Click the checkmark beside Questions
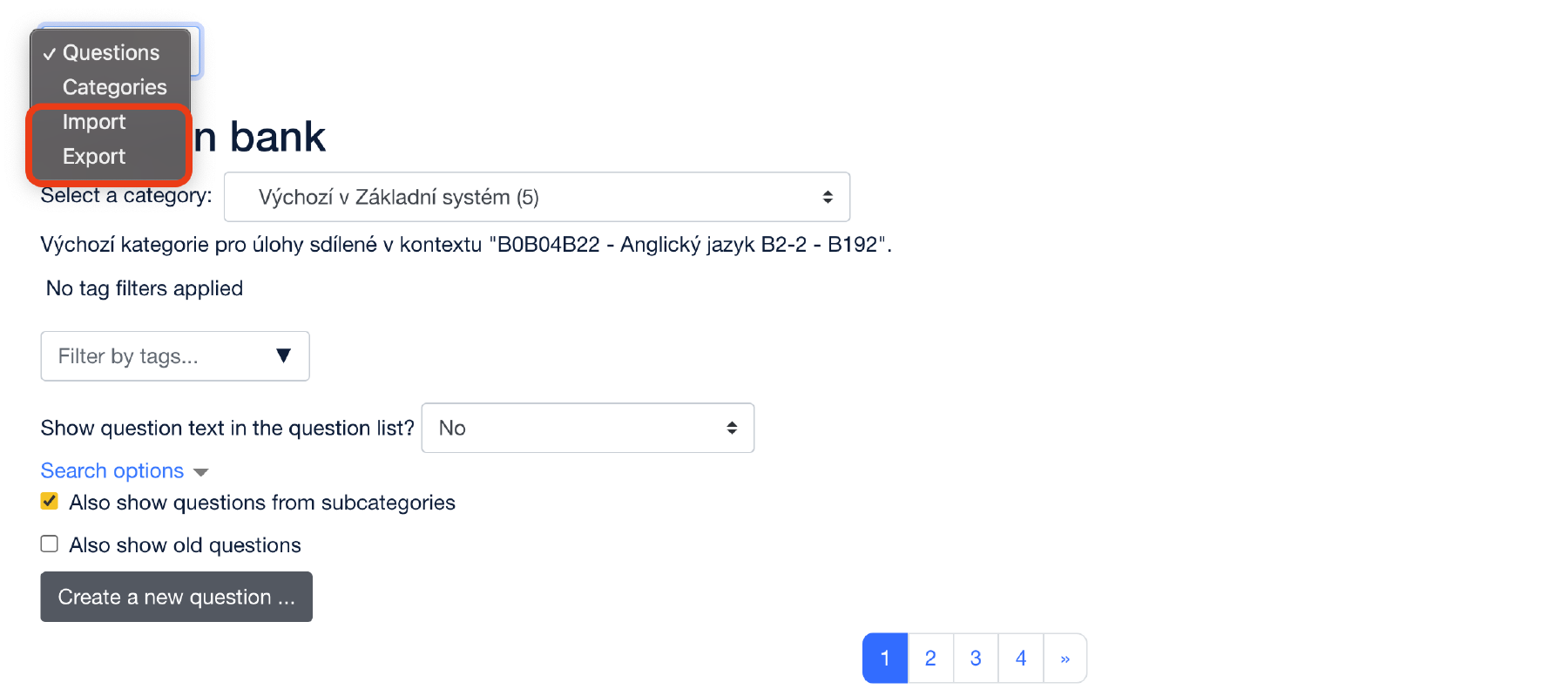This screenshot has height=696, width=1568. [x=50, y=54]
